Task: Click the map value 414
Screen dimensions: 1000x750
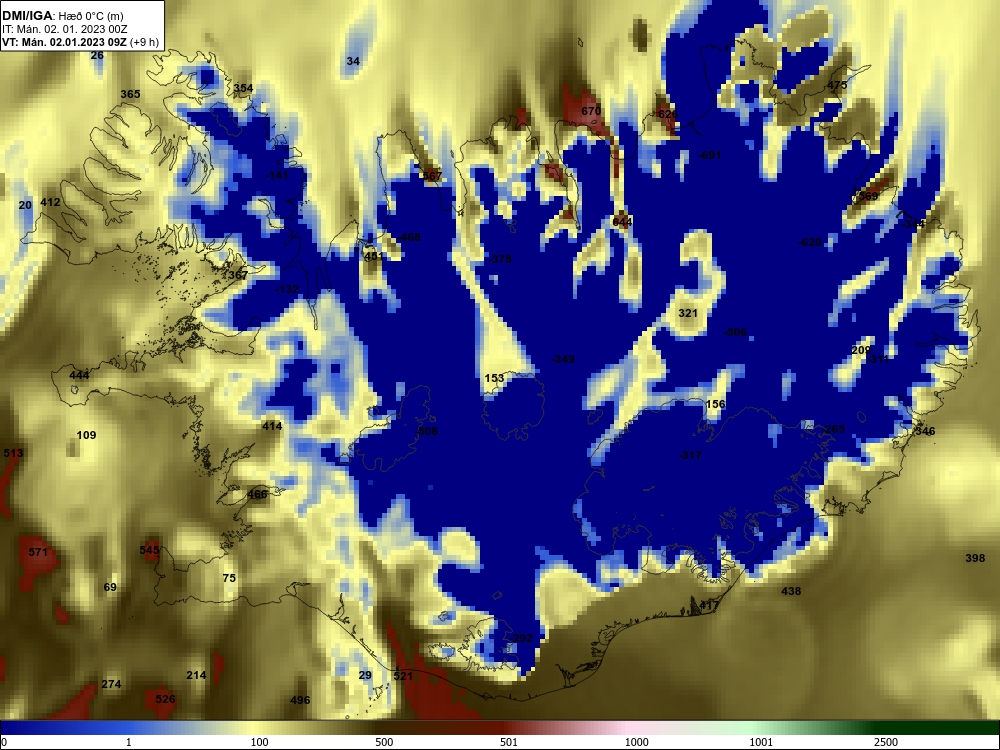Action: pyautogui.click(x=272, y=425)
